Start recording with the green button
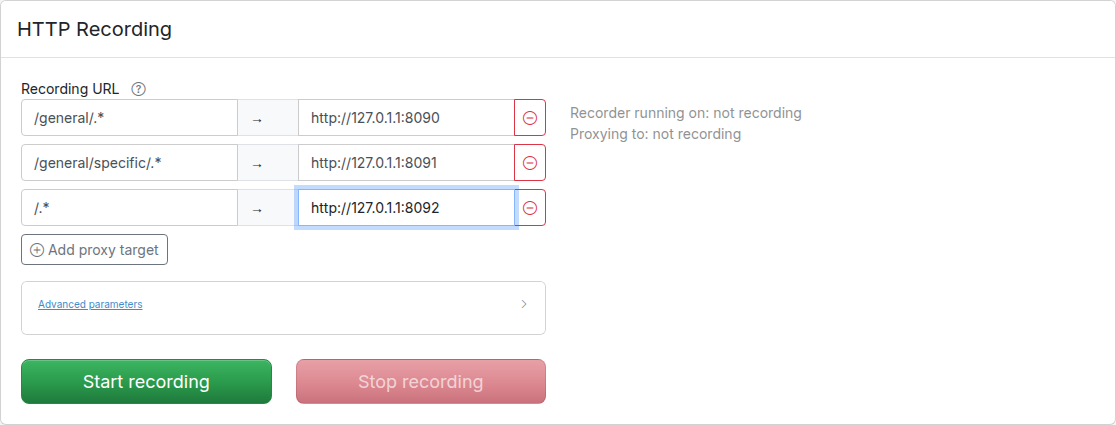Viewport: 1116px width, 425px height. (147, 382)
